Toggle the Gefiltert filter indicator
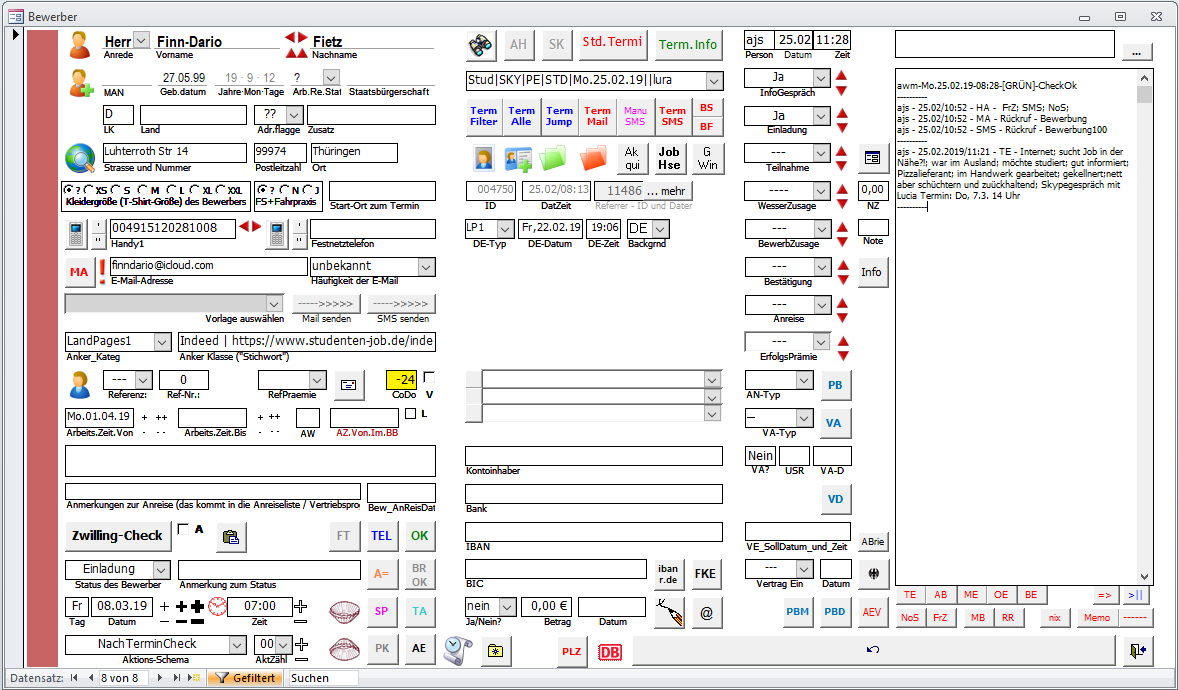1179x690 pixels. [245, 678]
